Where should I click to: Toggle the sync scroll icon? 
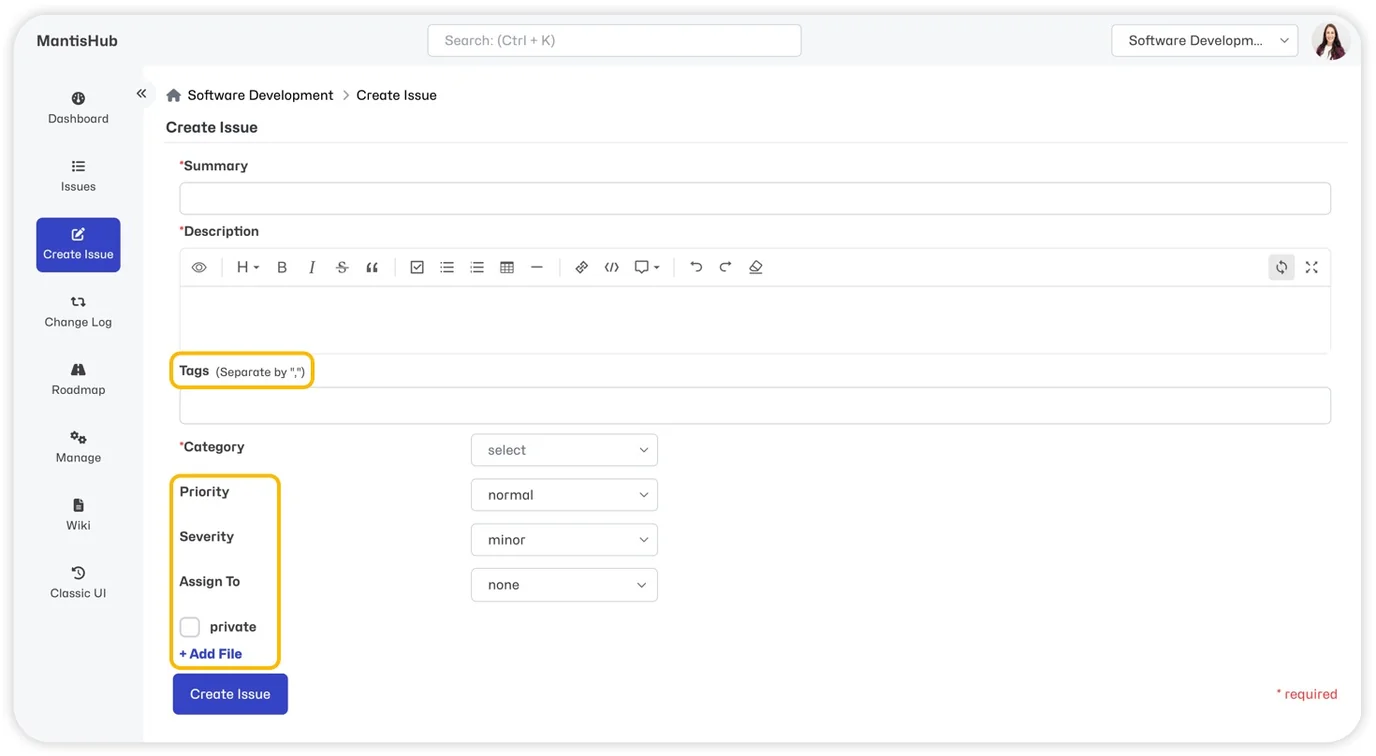tap(1281, 268)
